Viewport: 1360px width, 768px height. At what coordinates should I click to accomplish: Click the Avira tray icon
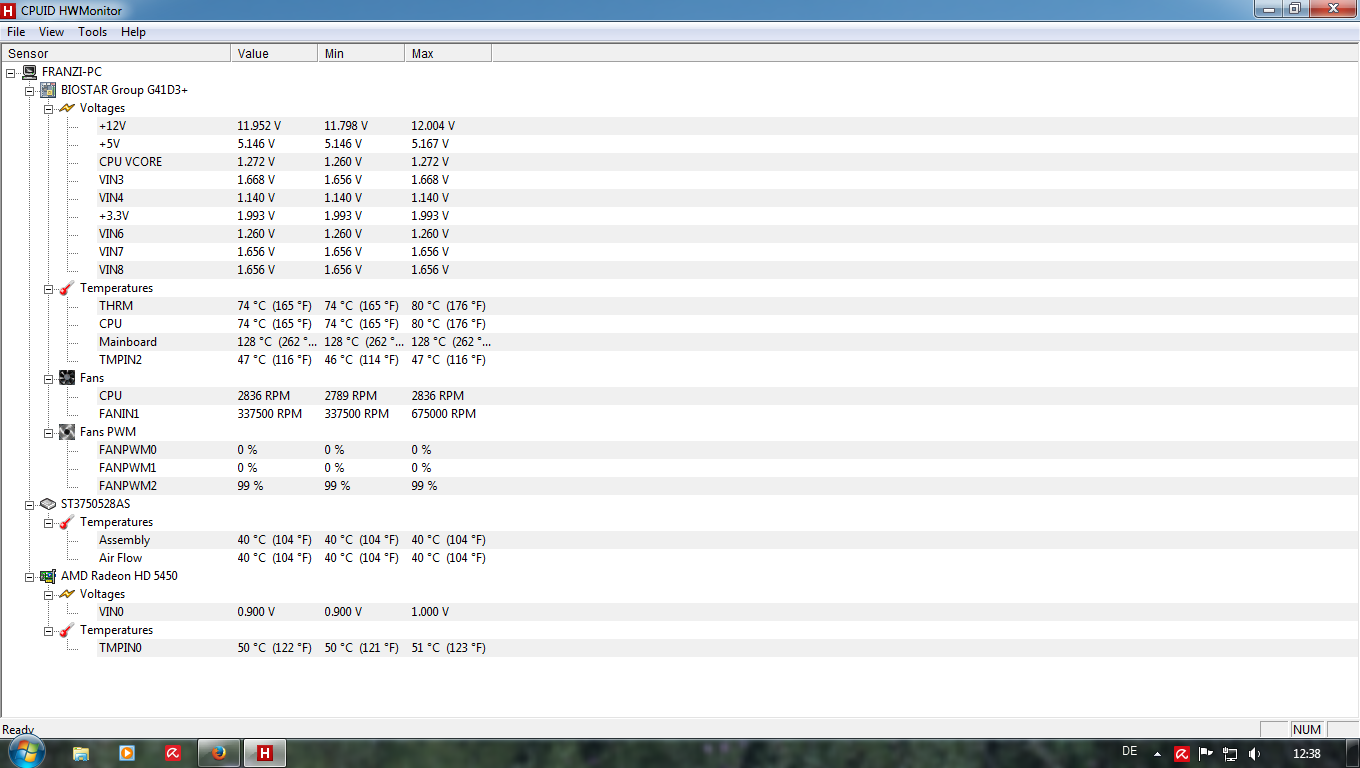click(1181, 754)
